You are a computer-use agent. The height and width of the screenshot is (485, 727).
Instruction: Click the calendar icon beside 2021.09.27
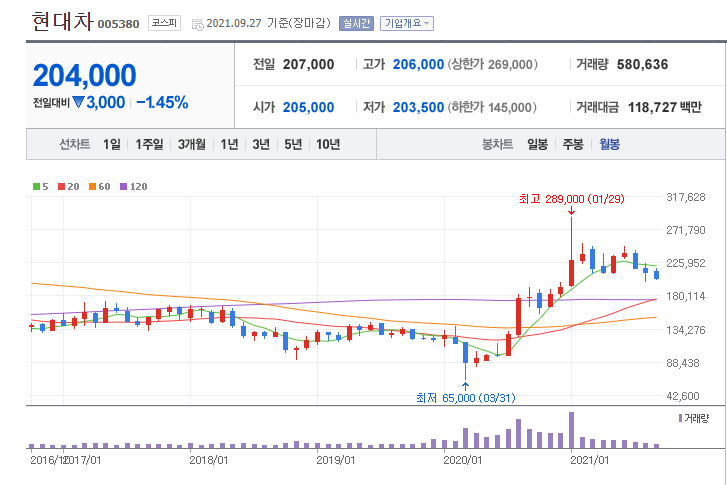[x=198, y=24]
